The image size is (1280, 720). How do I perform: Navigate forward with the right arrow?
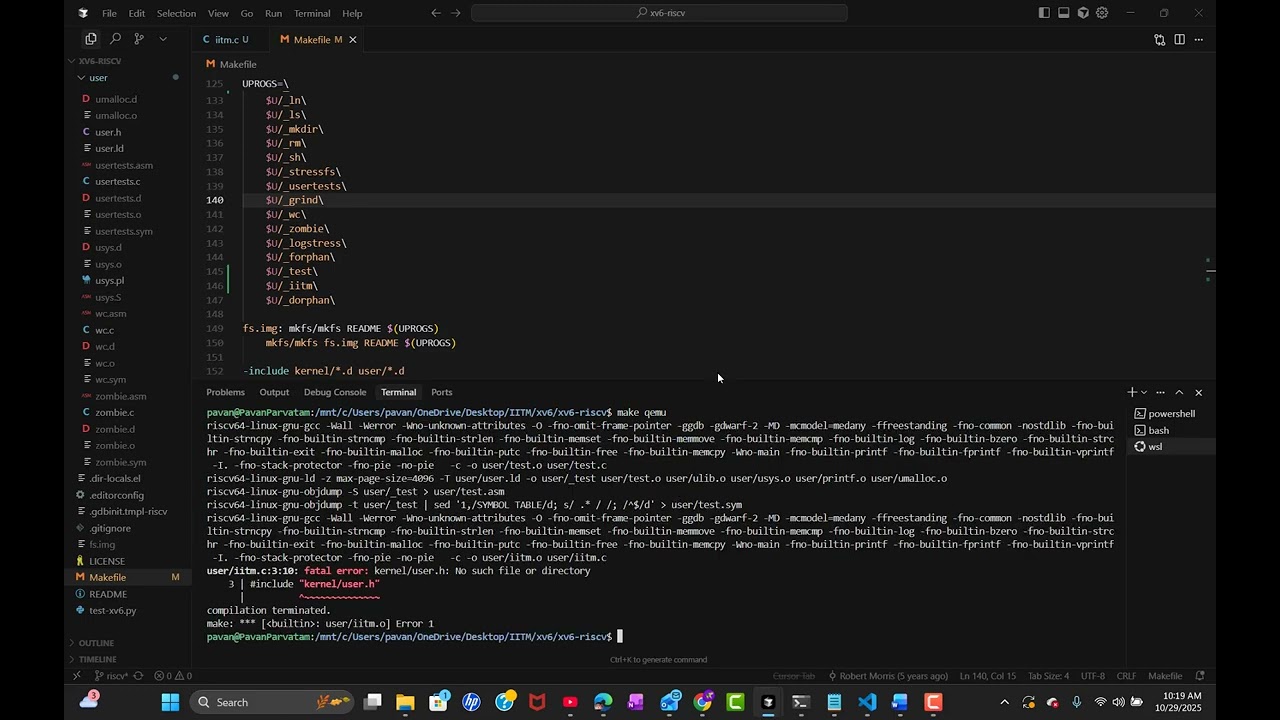[457, 13]
